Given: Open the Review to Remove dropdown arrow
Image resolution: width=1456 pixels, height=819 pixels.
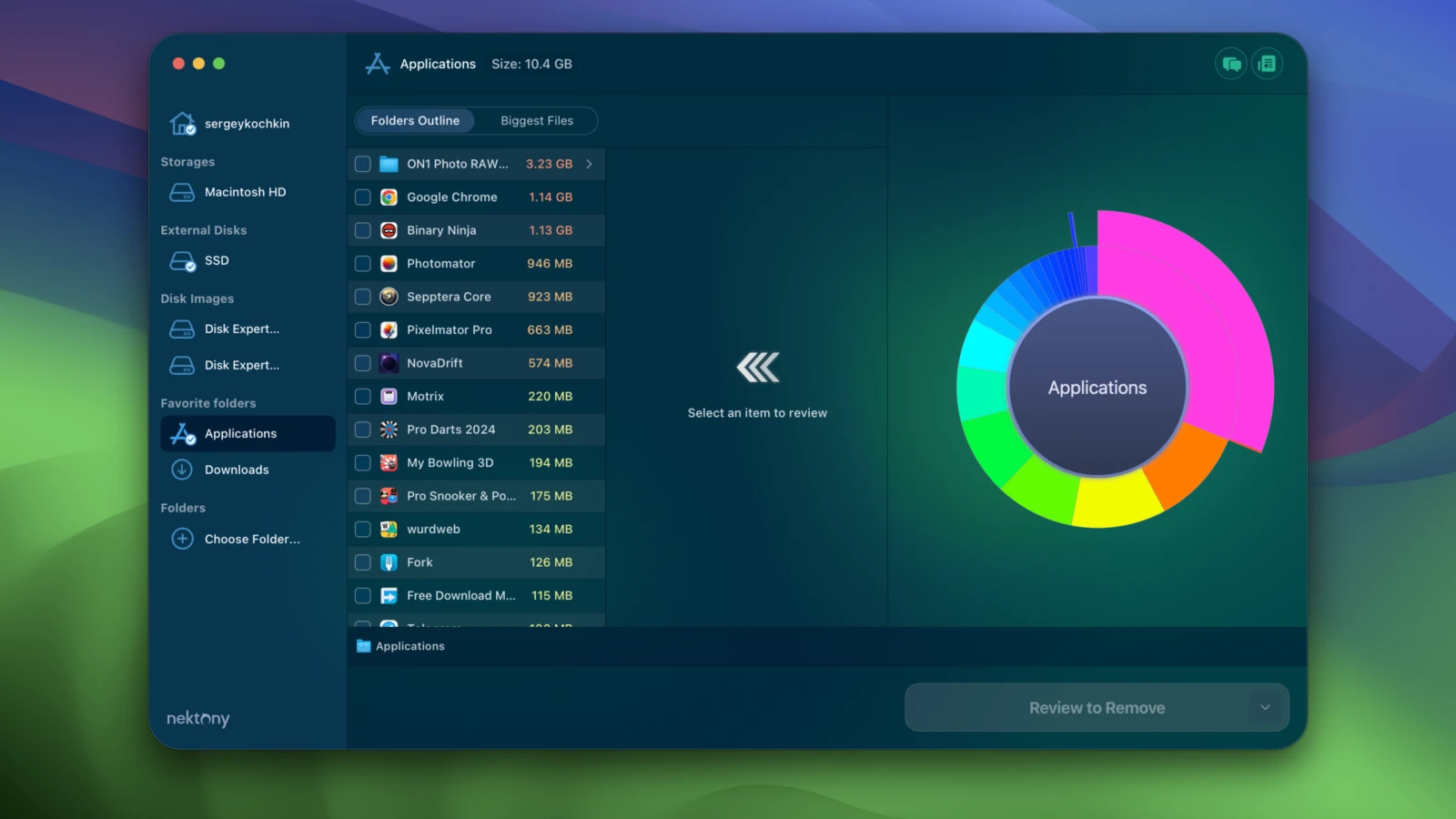Looking at the screenshot, I should [1264, 707].
